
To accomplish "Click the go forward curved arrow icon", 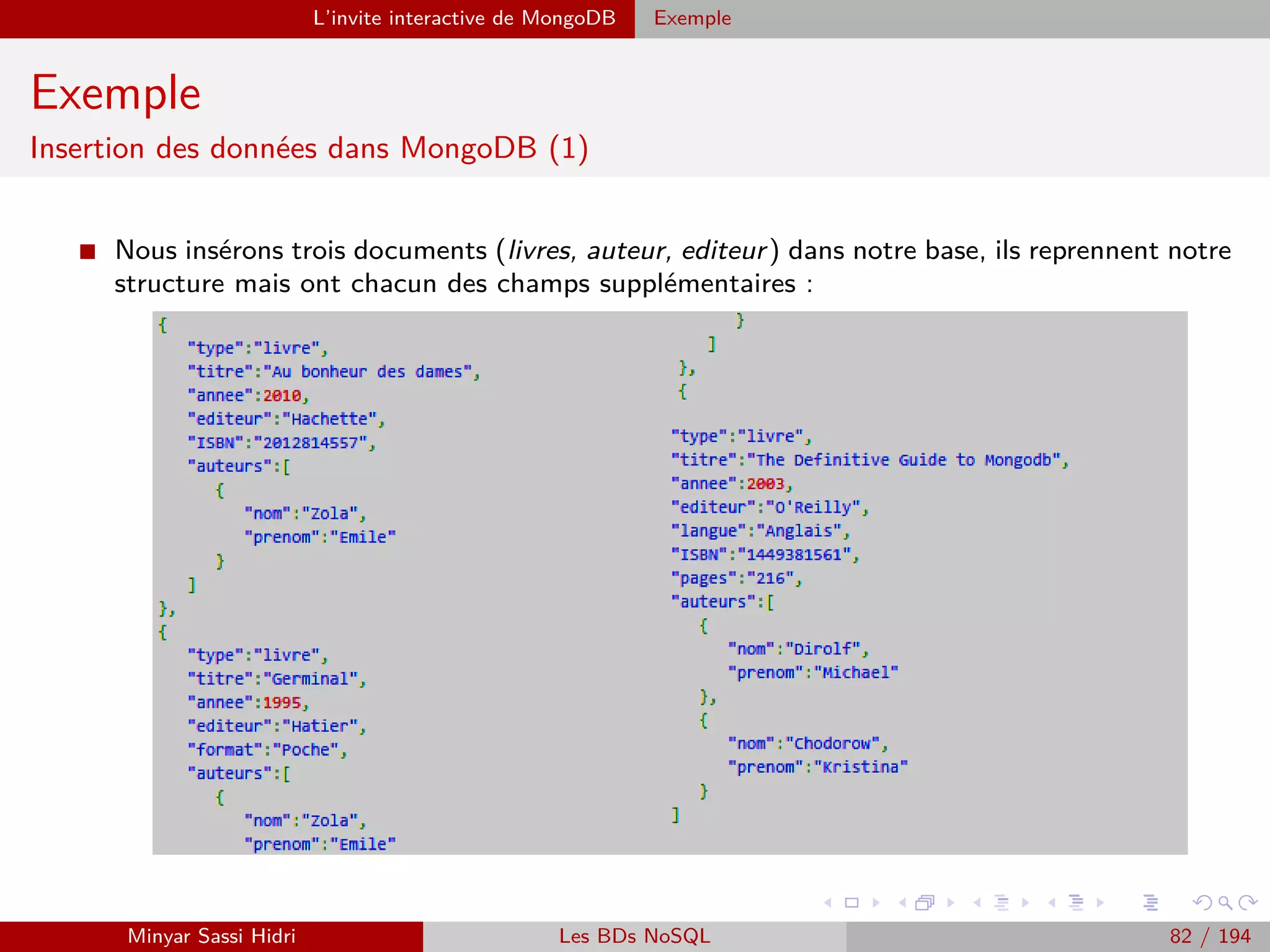I will click(x=1247, y=902).
